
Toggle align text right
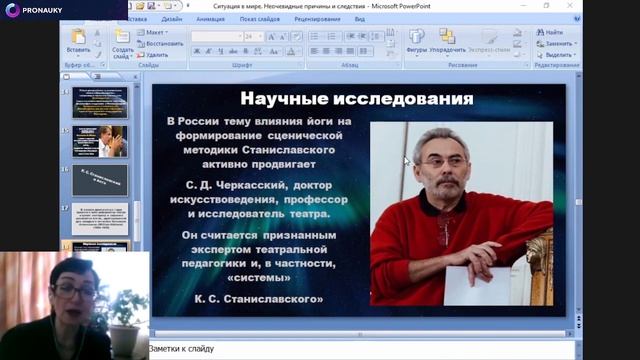tap(338, 51)
